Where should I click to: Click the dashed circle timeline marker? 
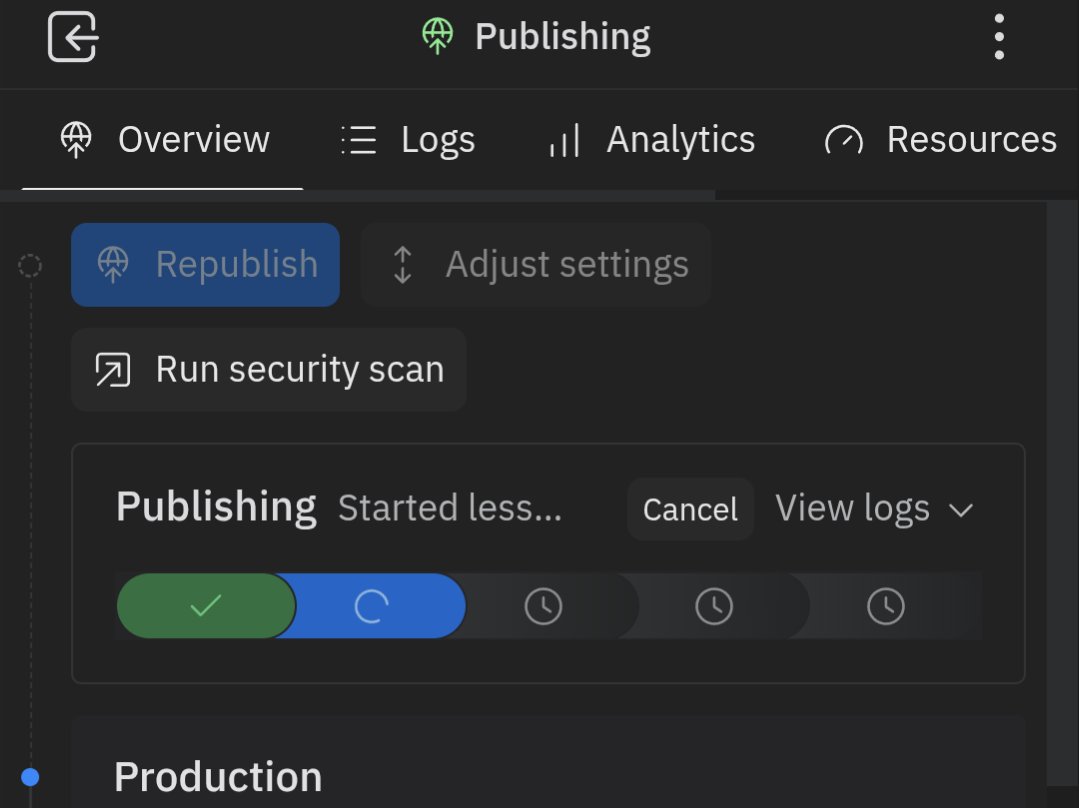tap(30, 265)
